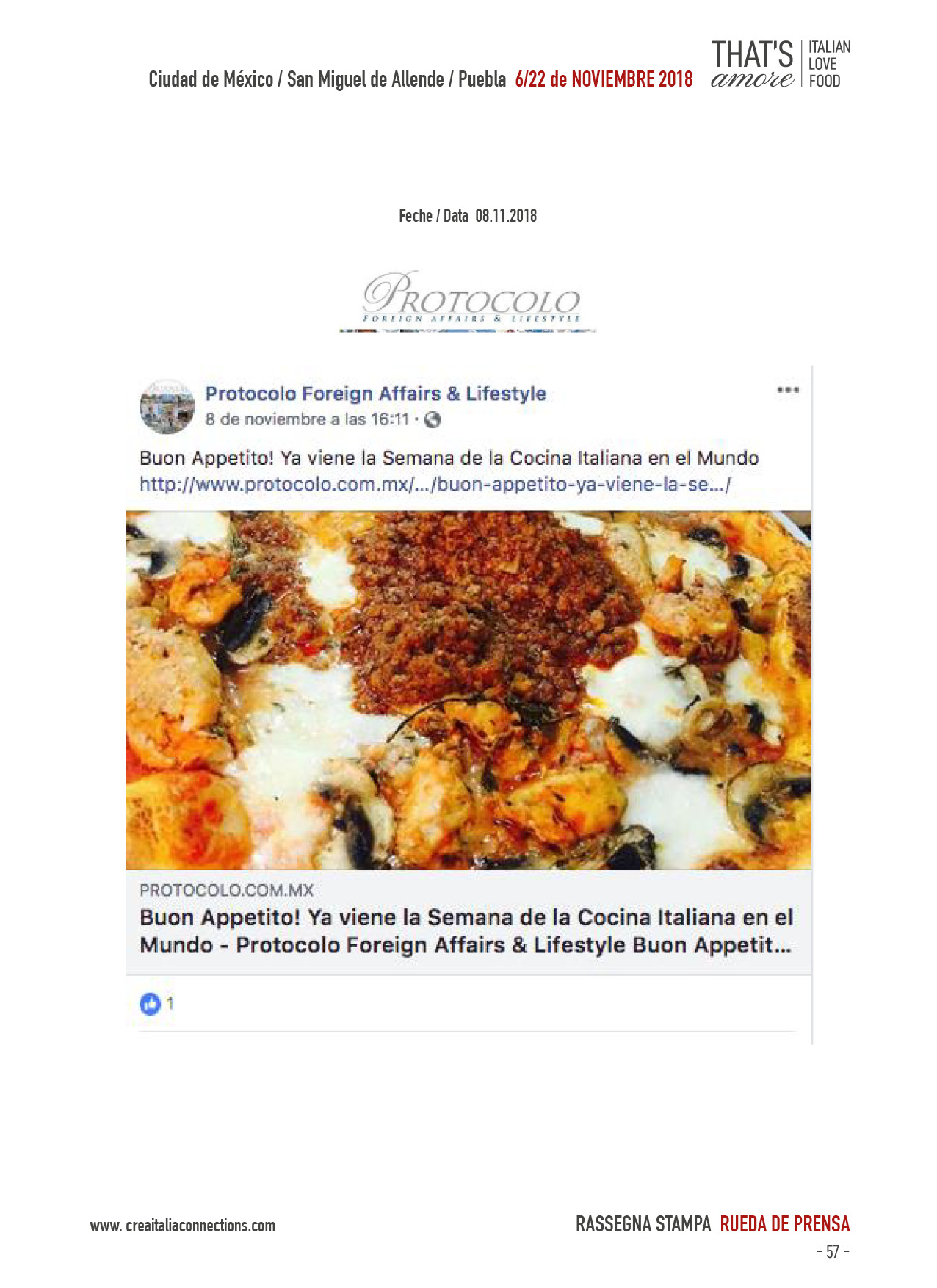Click the RUEDA DE PRENSA footer text
The image size is (937, 1288).
click(x=784, y=1224)
